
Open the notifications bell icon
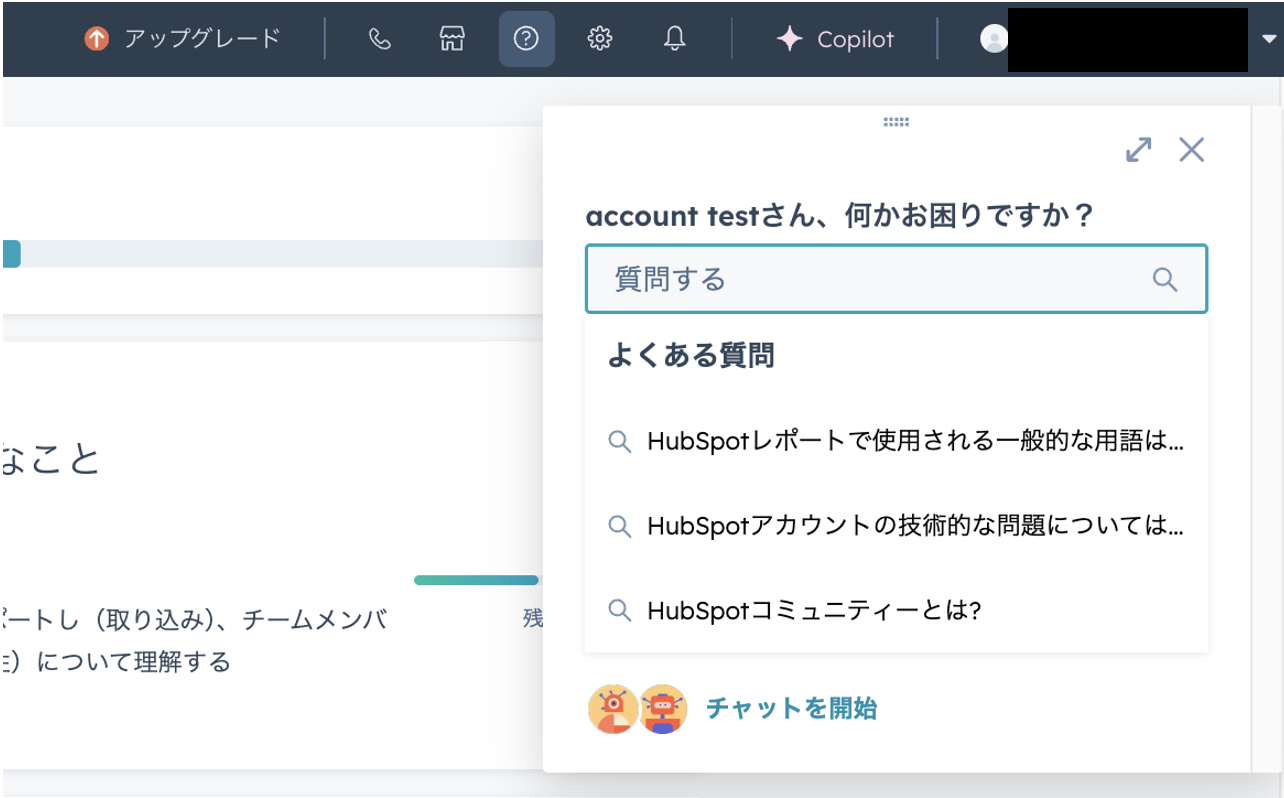click(x=675, y=39)
